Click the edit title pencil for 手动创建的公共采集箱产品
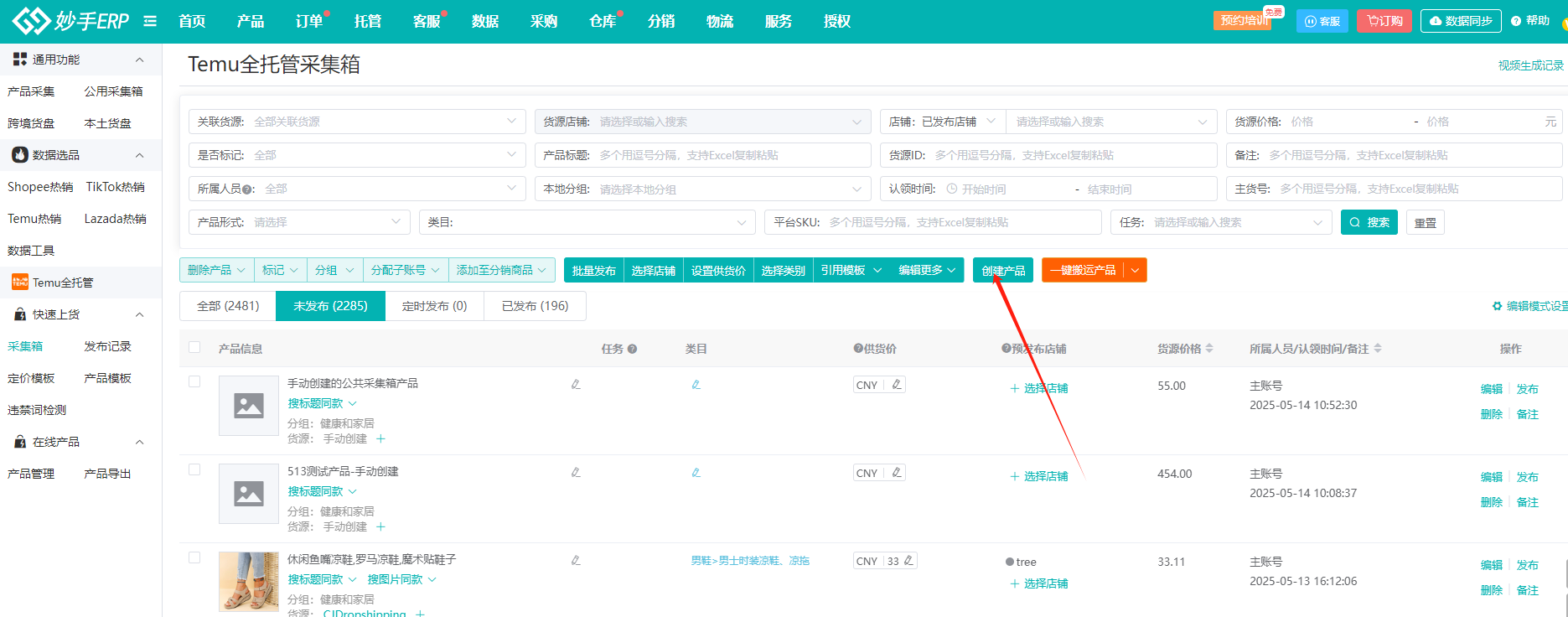Viewport: 1568px width, 617px height. (x=576, y=384)
